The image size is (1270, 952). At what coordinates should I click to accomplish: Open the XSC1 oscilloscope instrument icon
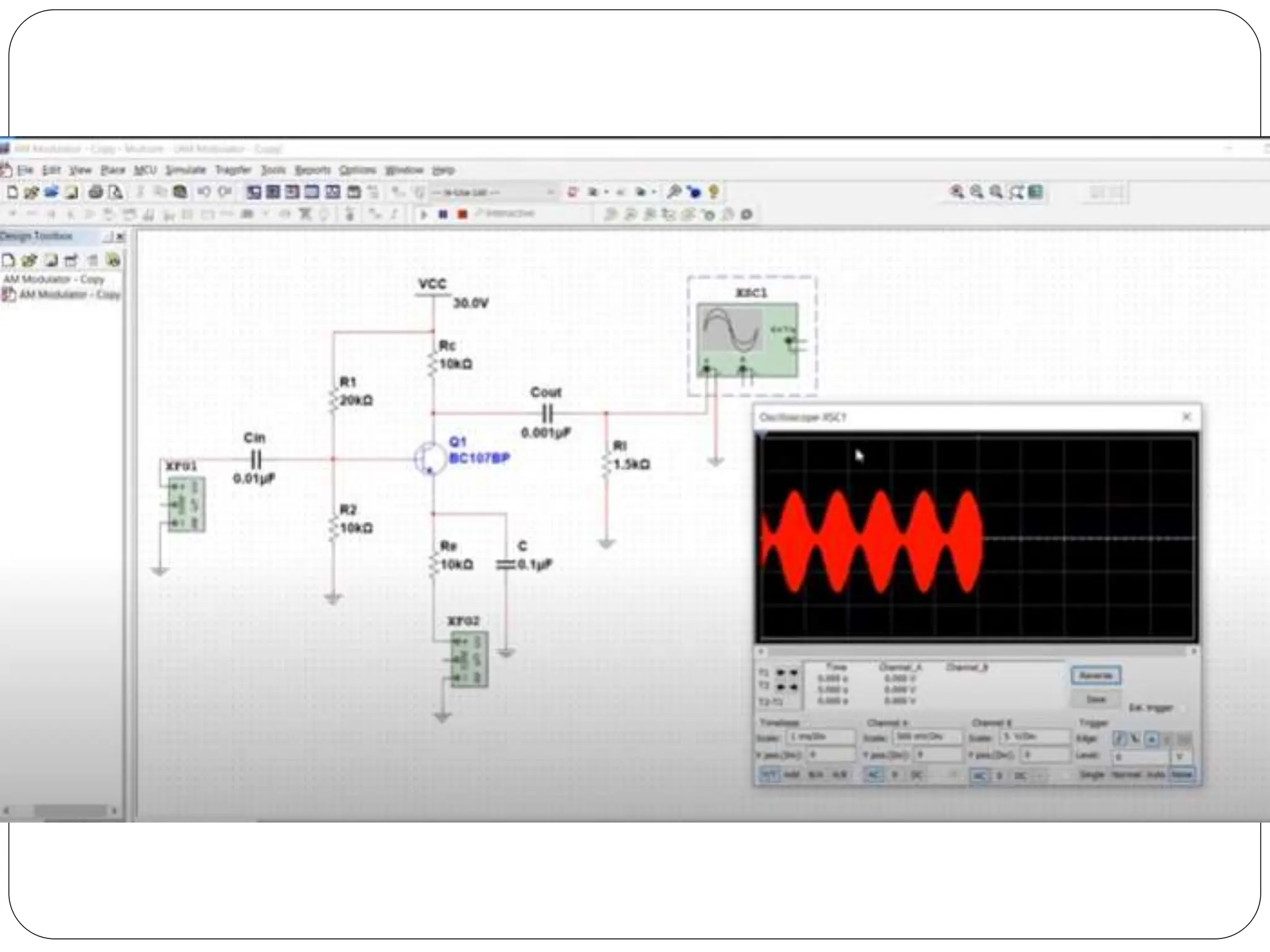747,340
